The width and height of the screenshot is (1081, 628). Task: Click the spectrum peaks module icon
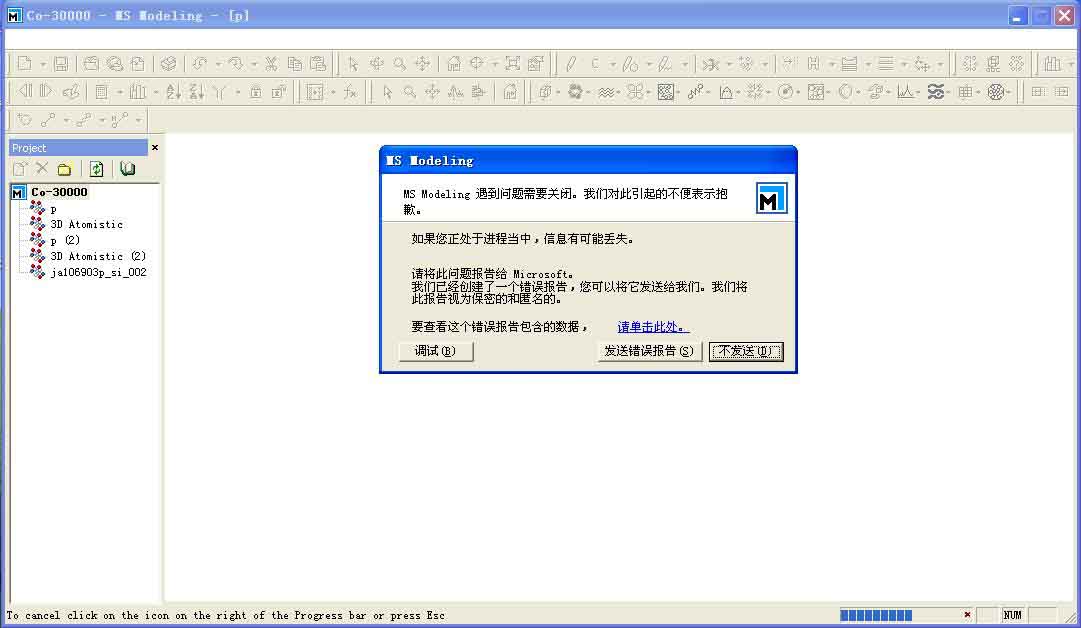905,92
